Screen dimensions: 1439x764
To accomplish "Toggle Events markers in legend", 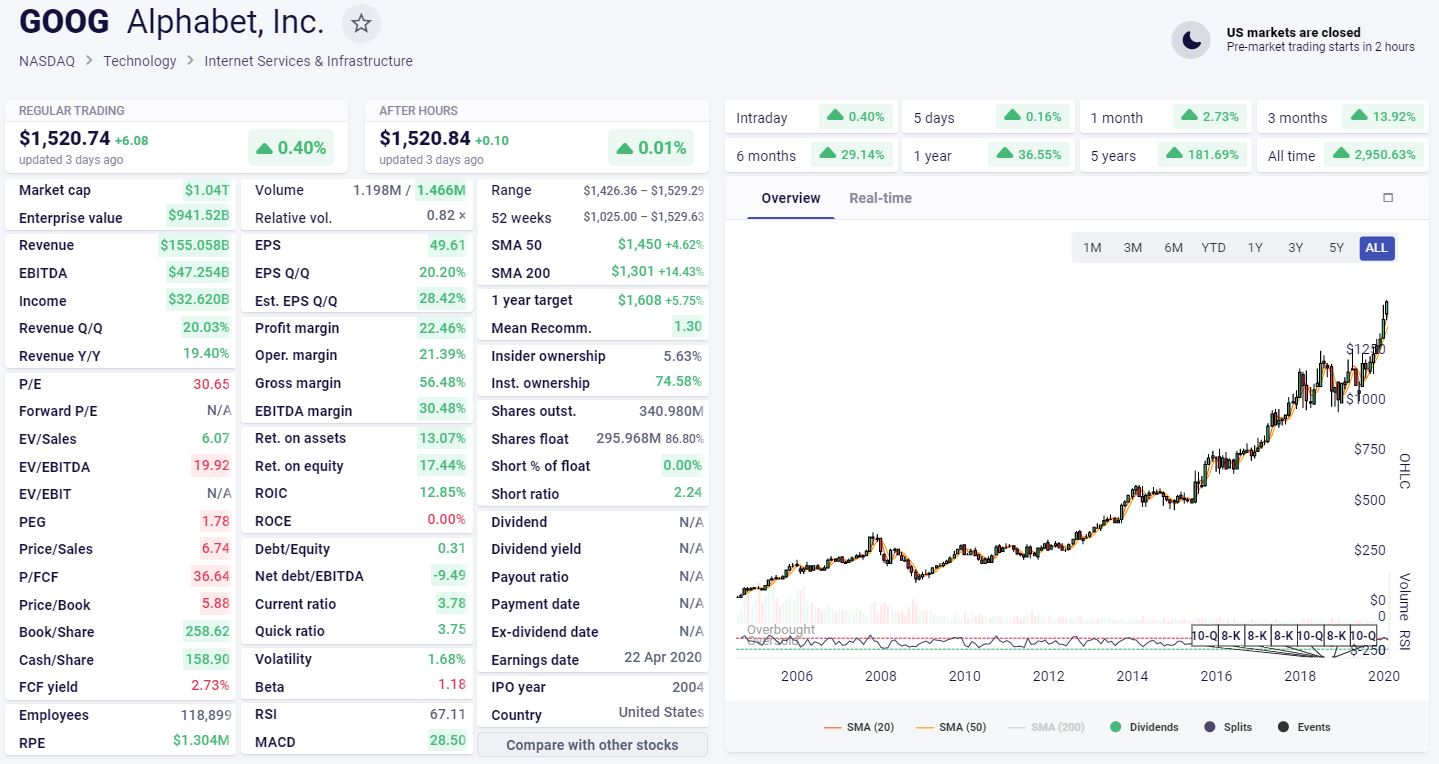I will pyautogui.click(x=1304, y=727).
